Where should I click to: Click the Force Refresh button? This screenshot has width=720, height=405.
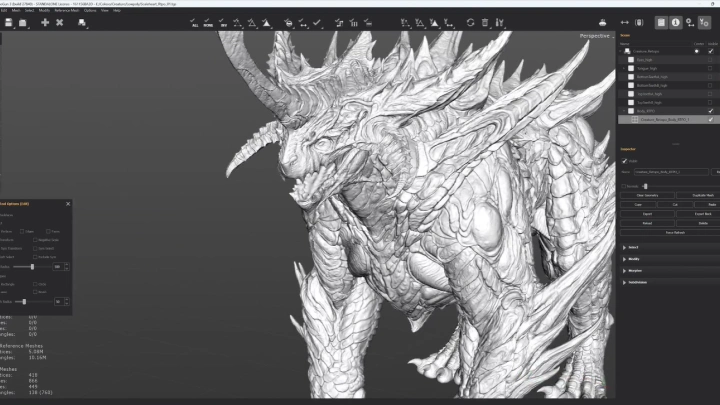670,233
